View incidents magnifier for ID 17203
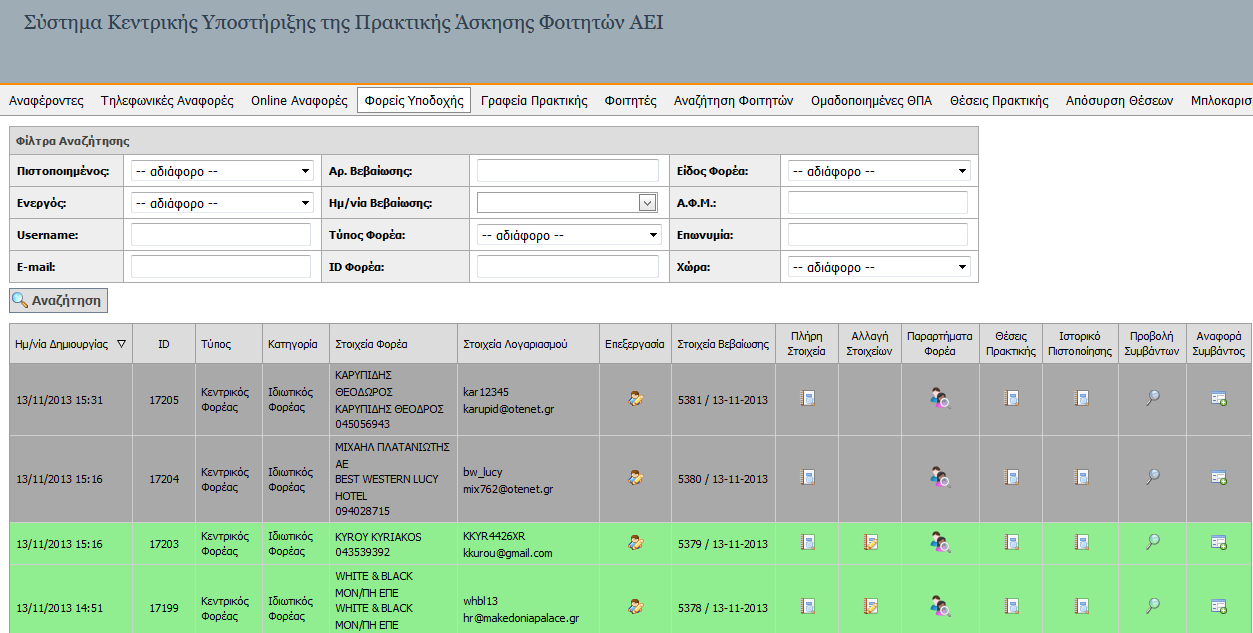 click(1153, 542)
